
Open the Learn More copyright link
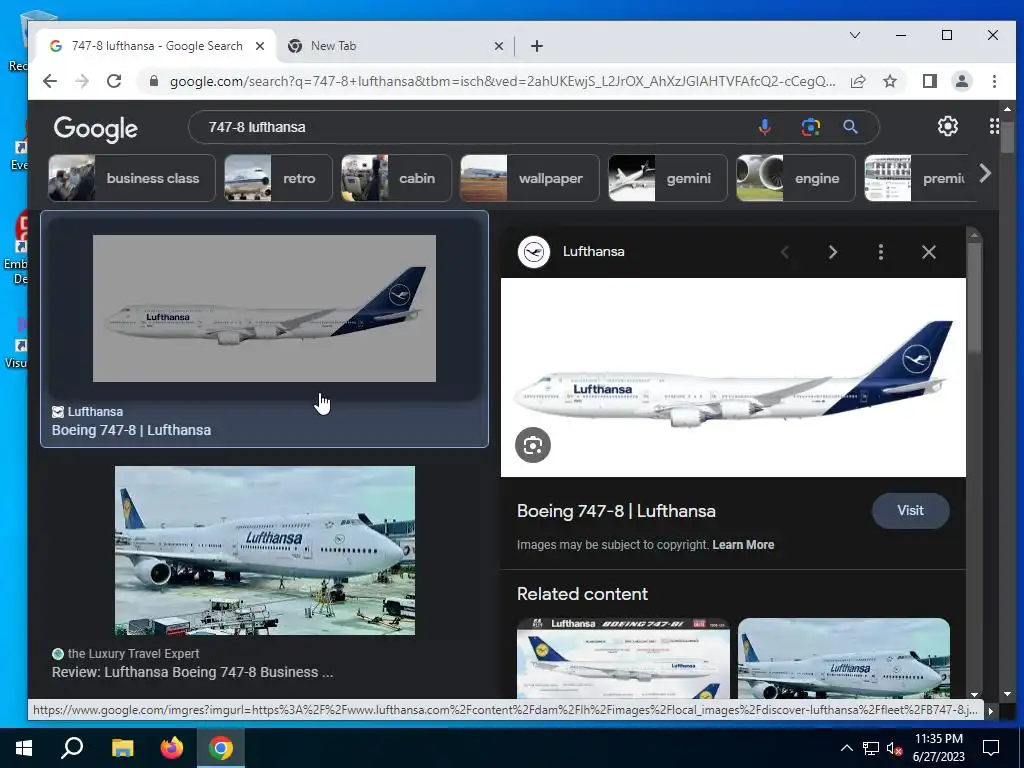point(743,545)
